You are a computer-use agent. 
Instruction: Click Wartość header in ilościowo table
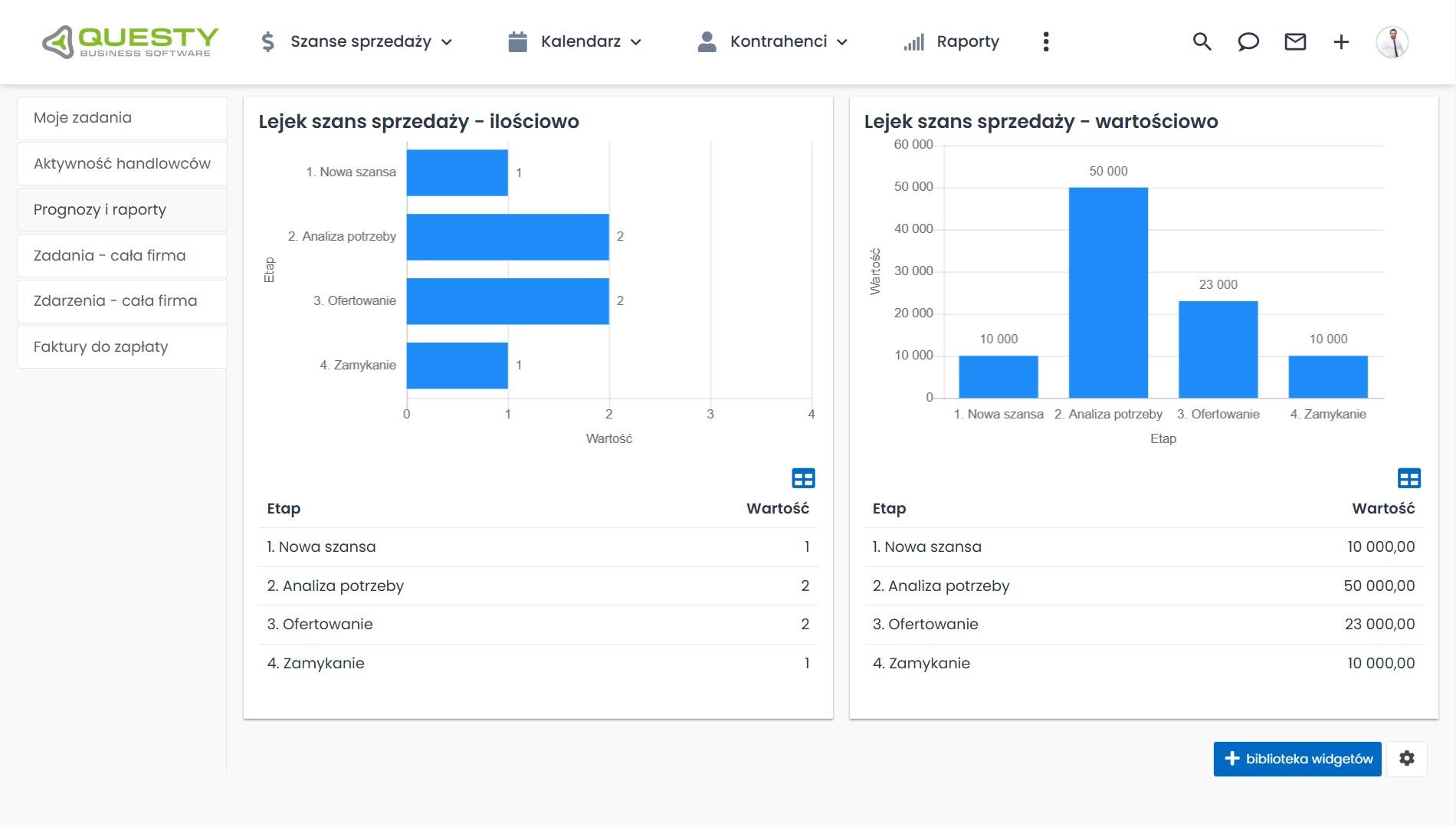tap(778, 508)
